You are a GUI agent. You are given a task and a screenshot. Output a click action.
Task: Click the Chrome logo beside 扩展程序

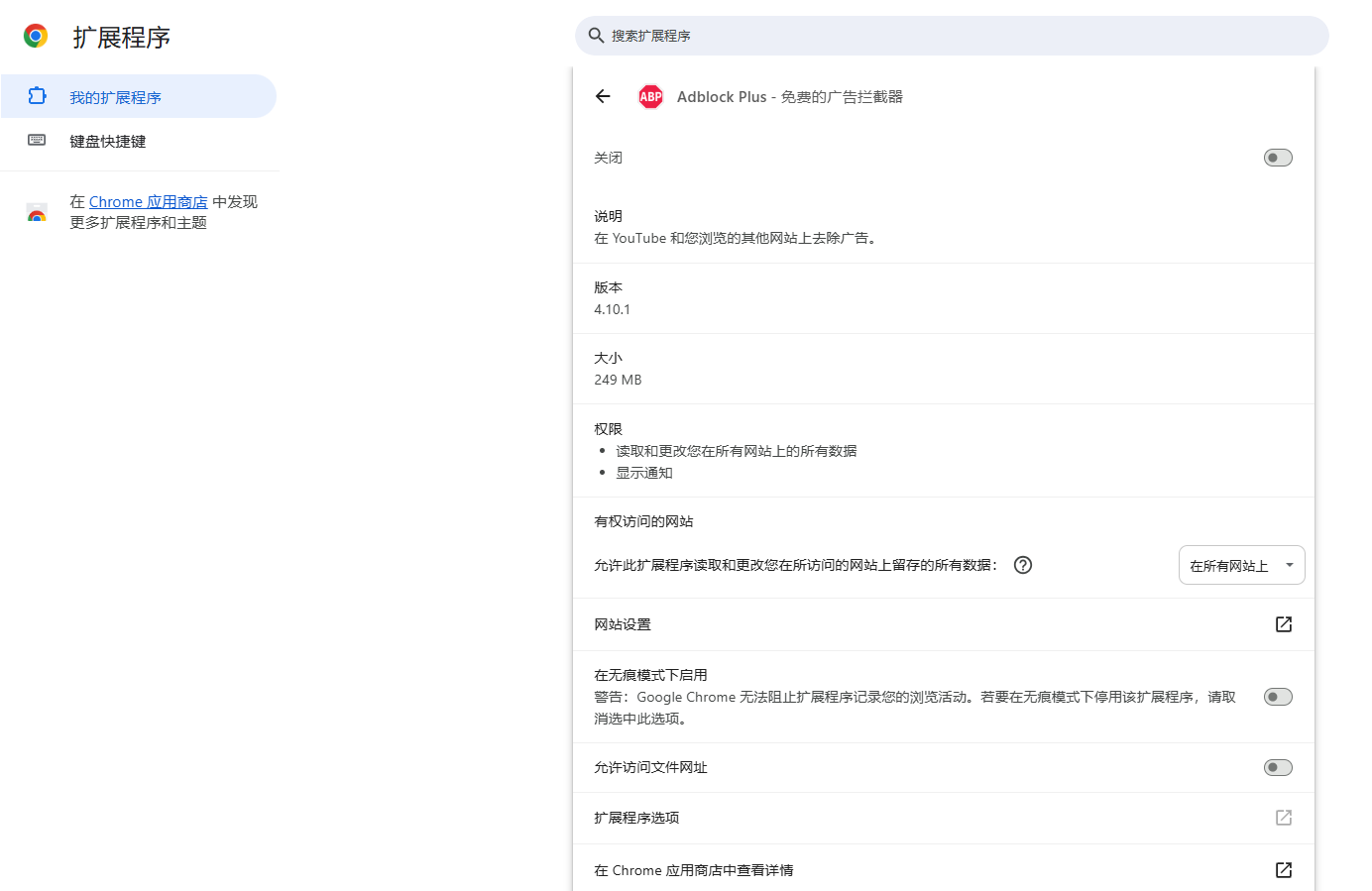point(36,37)
